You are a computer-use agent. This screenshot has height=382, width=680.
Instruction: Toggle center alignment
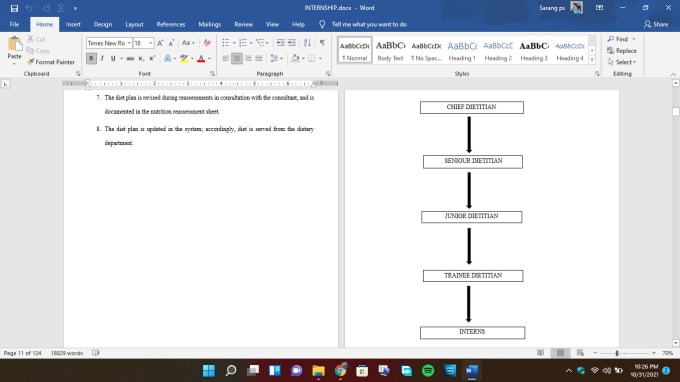pyautogui.click(x=237, y=58)
